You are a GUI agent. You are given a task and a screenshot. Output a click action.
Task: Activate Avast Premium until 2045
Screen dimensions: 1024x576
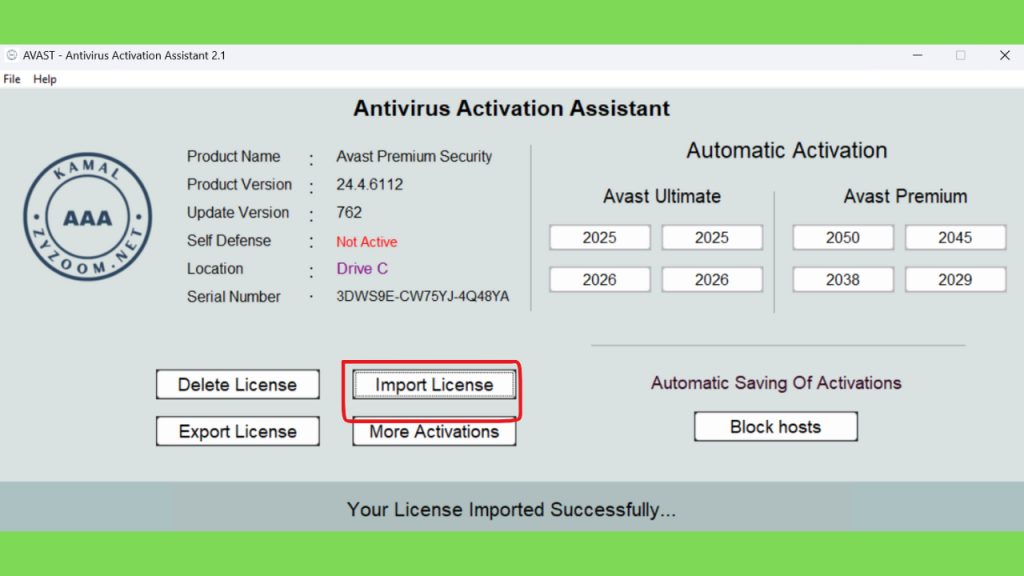[955, 238]
